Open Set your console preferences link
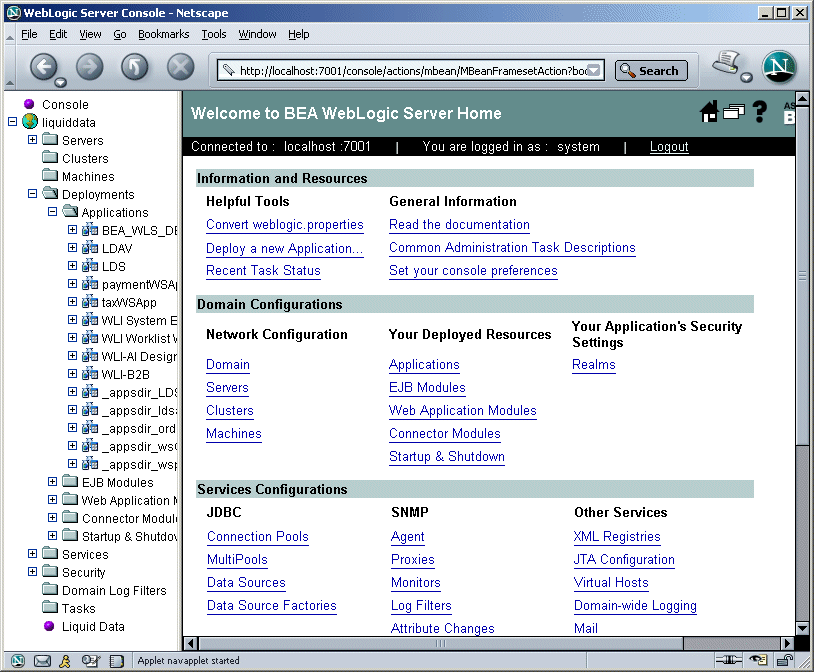 [x=473, y=271]
